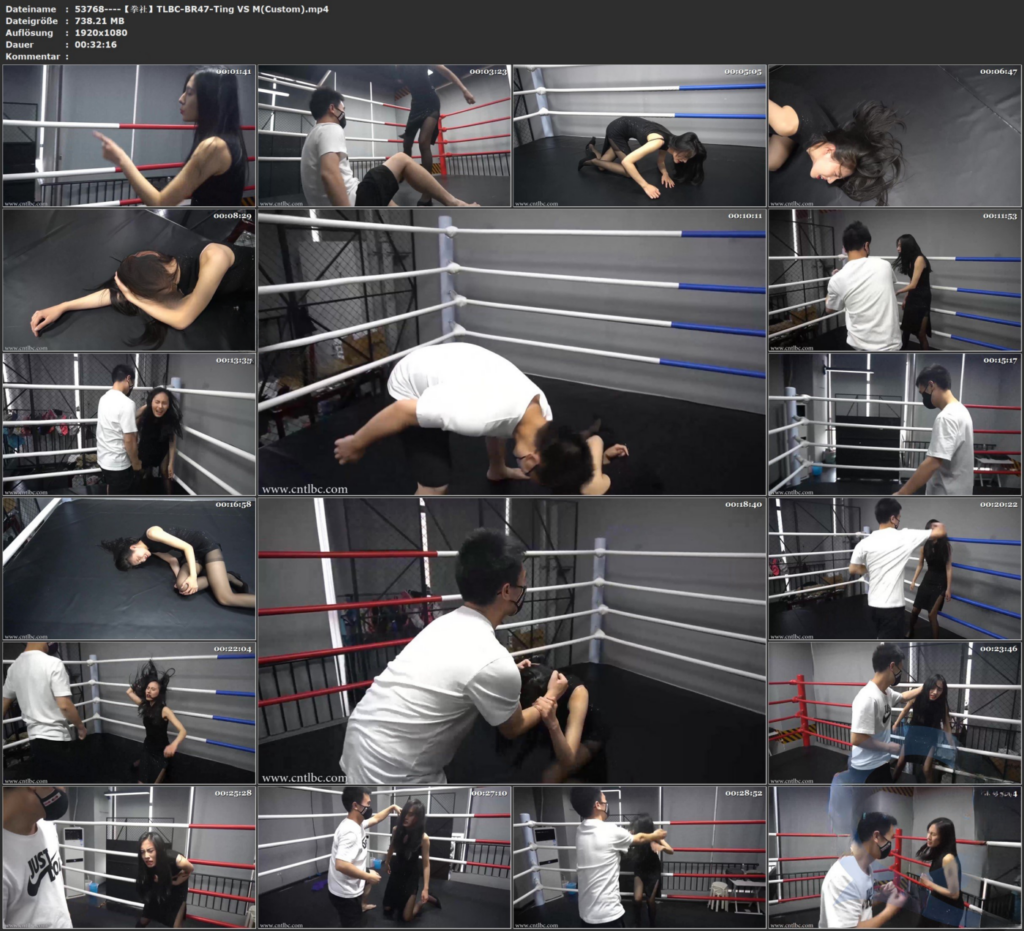This screenshot has width=1024, height=931.
Task: Pick the frame stamped 00:27:10
Action: (384, 857)
